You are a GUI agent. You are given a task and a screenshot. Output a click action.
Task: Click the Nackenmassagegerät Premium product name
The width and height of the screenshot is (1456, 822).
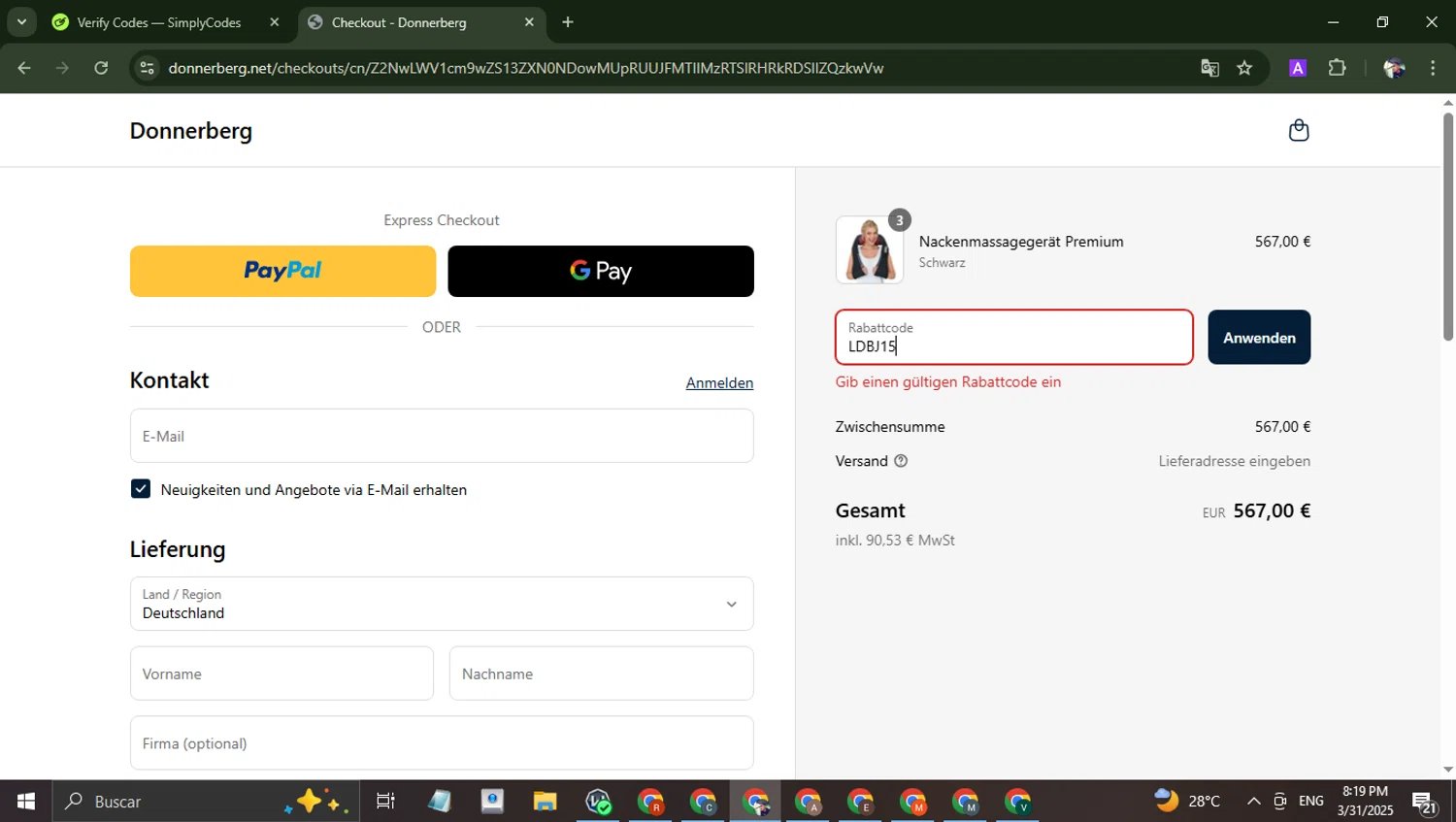coord(1021,242)
